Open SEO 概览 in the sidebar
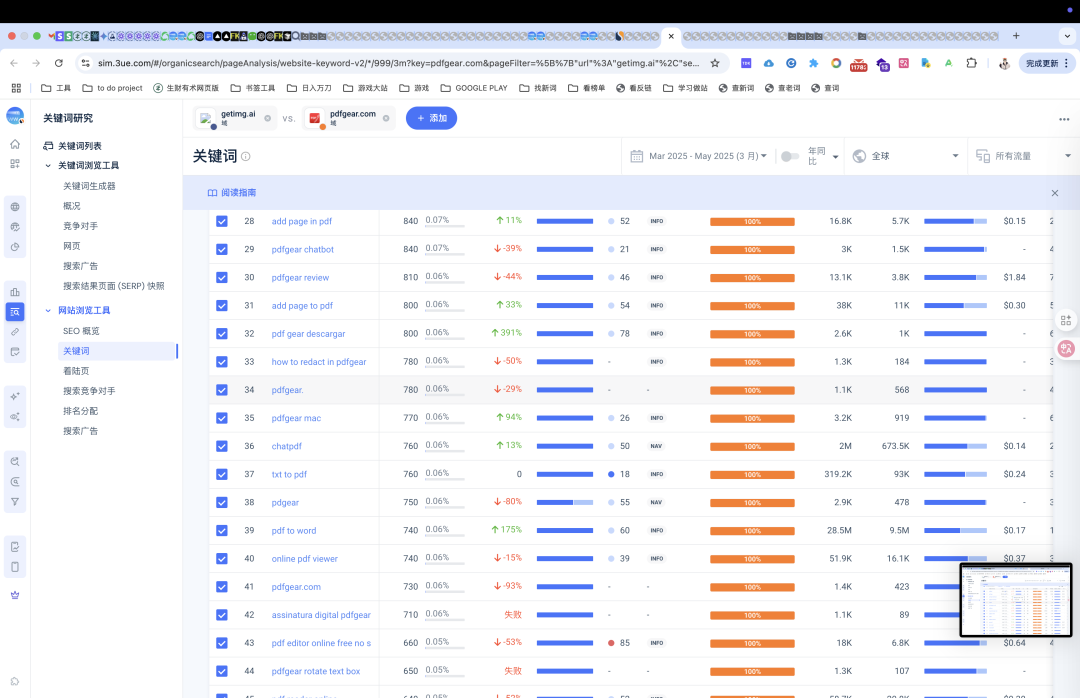 coord(81,331)
